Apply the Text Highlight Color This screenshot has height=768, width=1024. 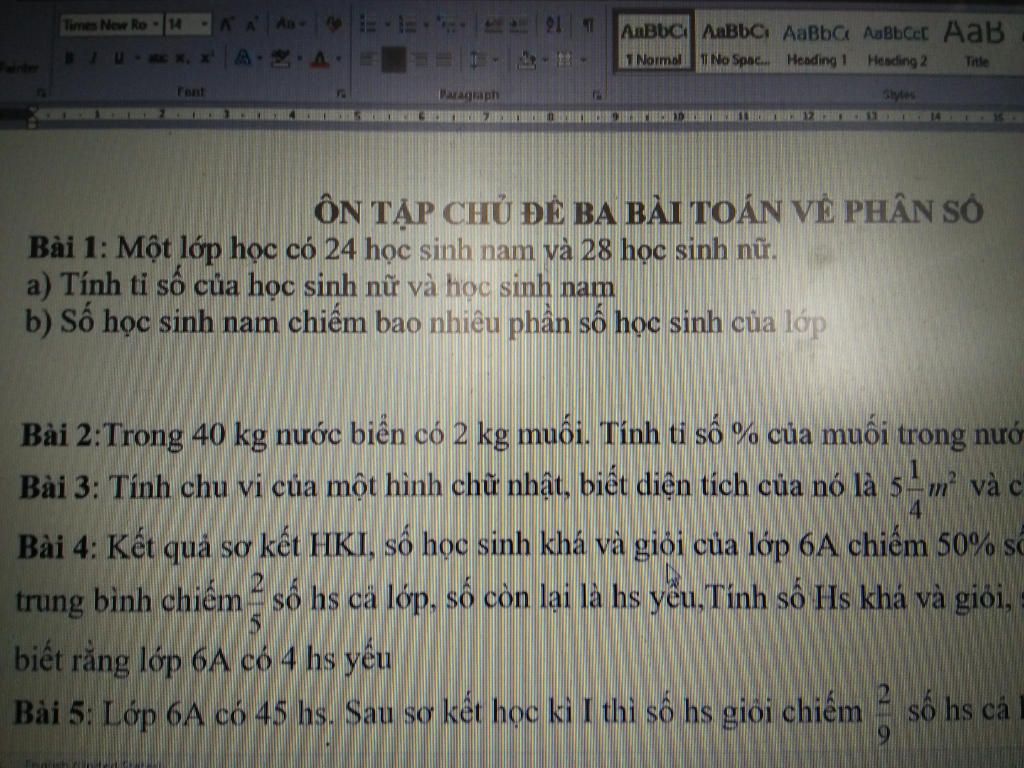[281, 58]
